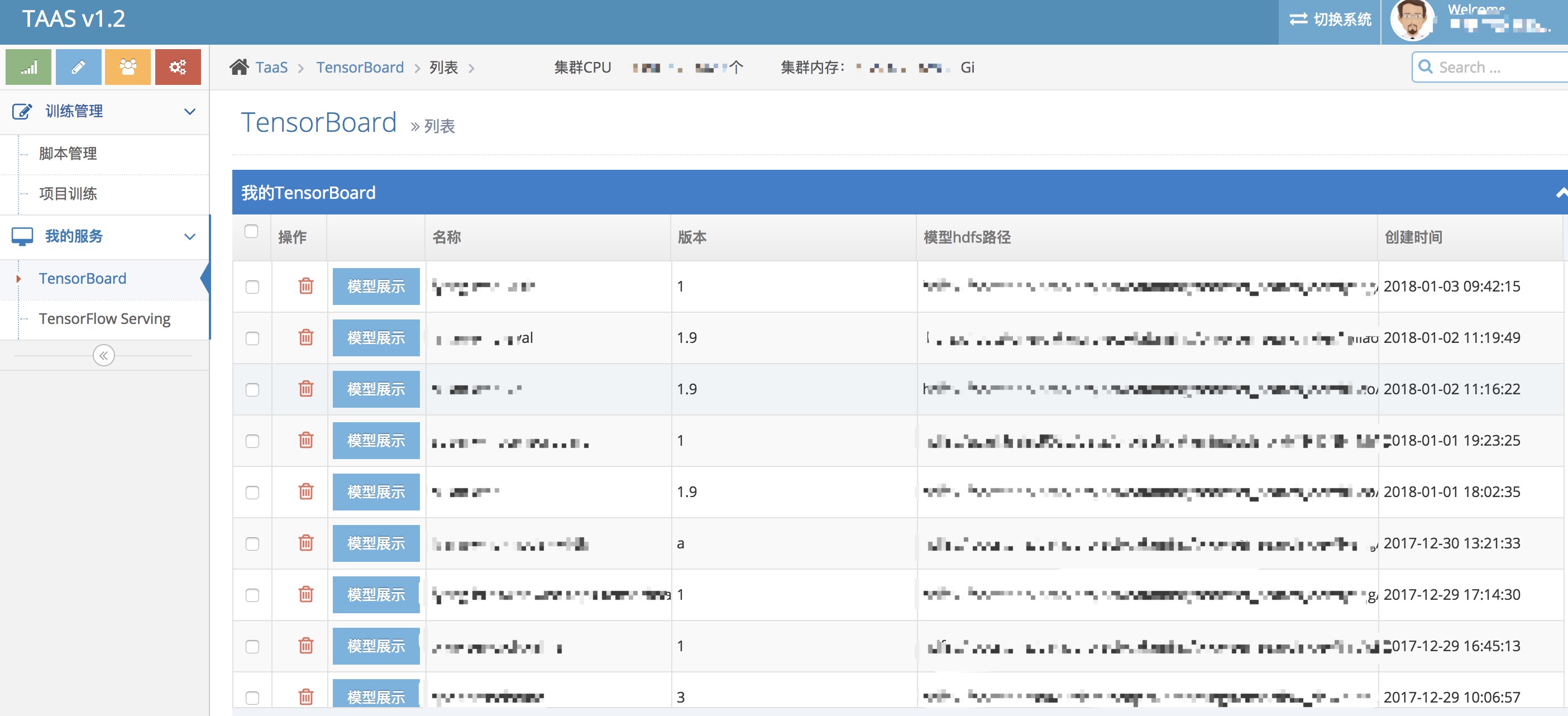Click the search magnifier icon

(x=1425, y=67)
